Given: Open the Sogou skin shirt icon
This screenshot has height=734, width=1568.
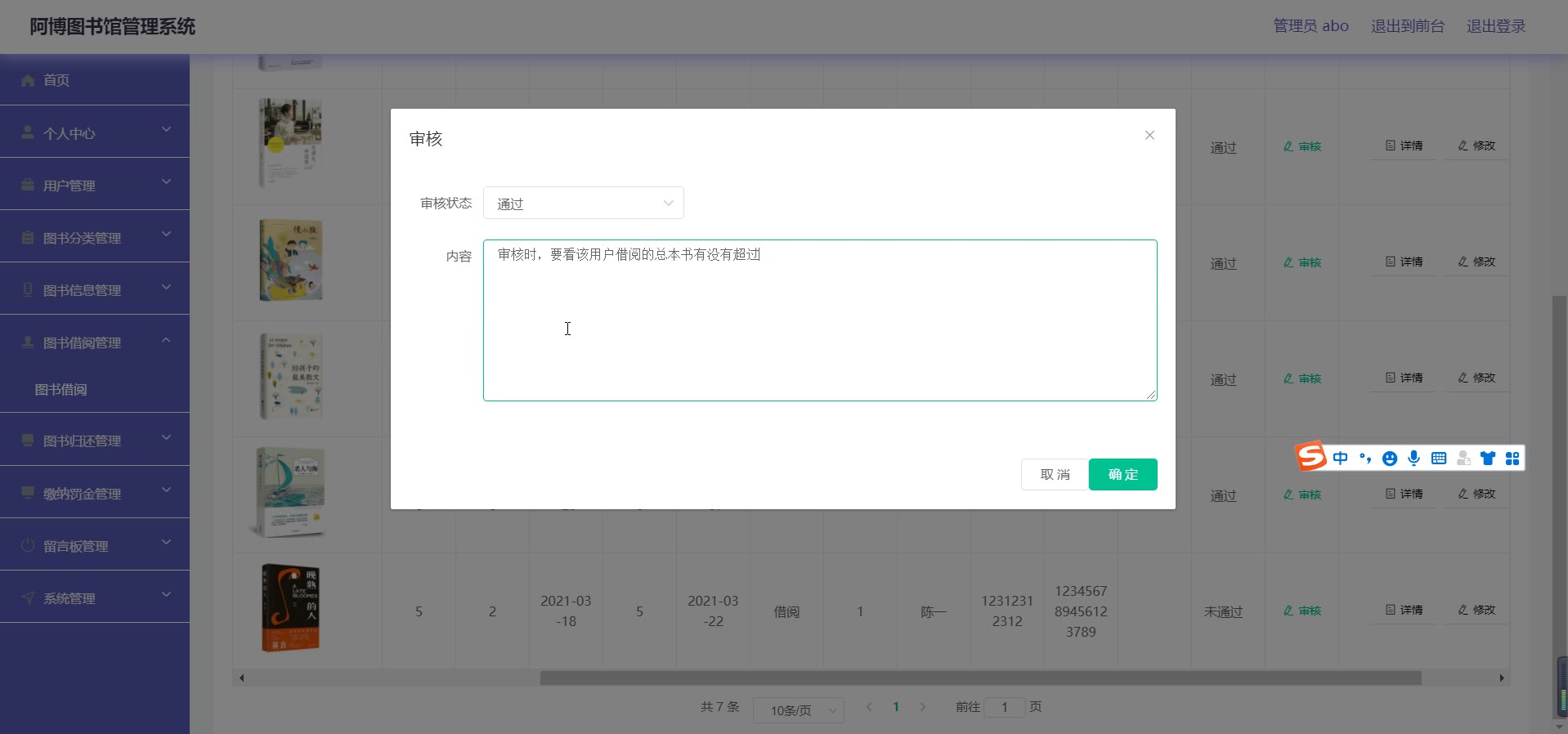Looking at the screenshot, I should [1488, 458].
